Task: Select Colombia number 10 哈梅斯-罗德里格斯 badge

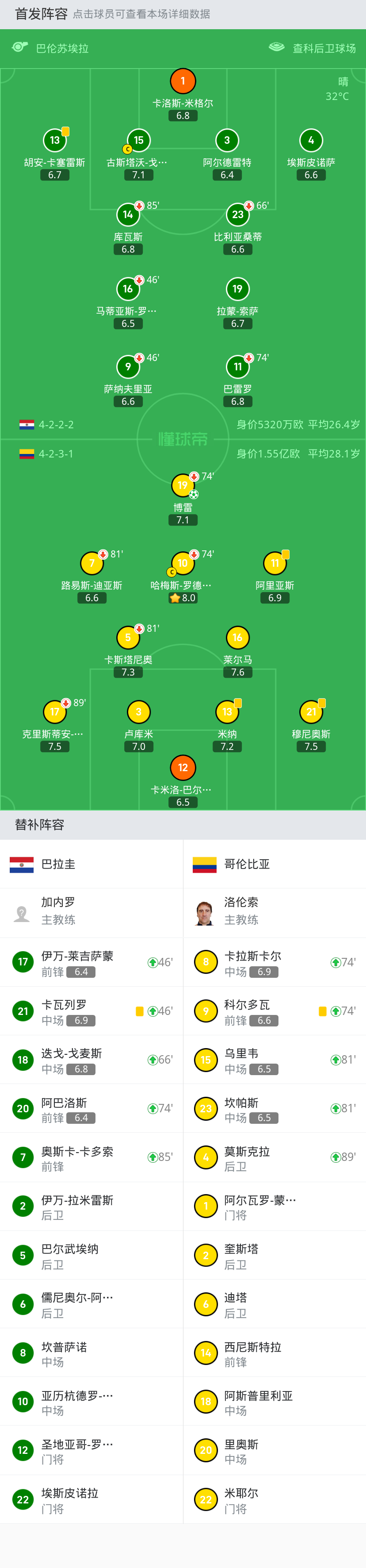Action: pos(183,563)
